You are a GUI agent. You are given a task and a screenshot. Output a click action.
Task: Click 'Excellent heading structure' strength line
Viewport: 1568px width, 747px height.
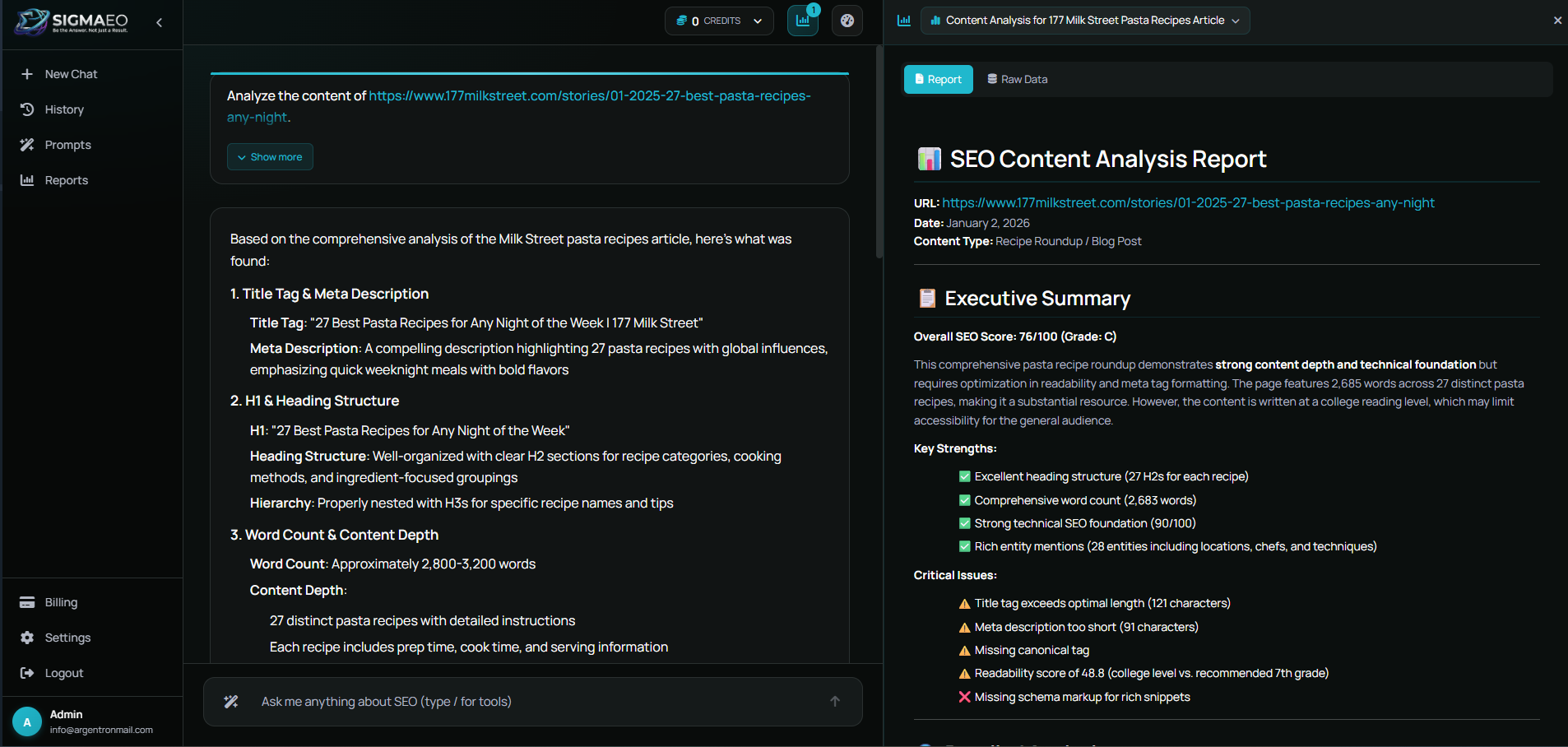(x=1111, y=476)
